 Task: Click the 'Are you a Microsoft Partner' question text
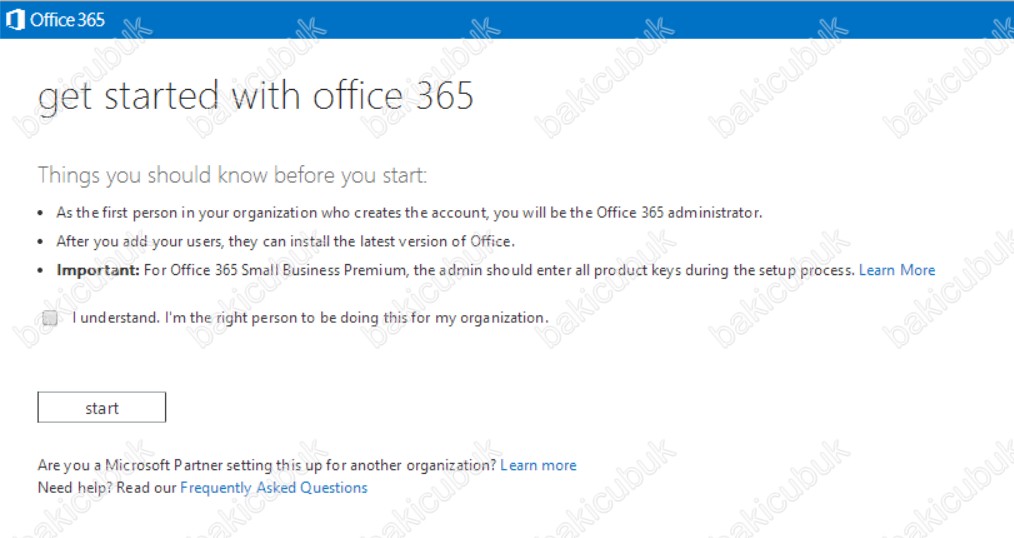pyautogui.click(x=267, y=465)
